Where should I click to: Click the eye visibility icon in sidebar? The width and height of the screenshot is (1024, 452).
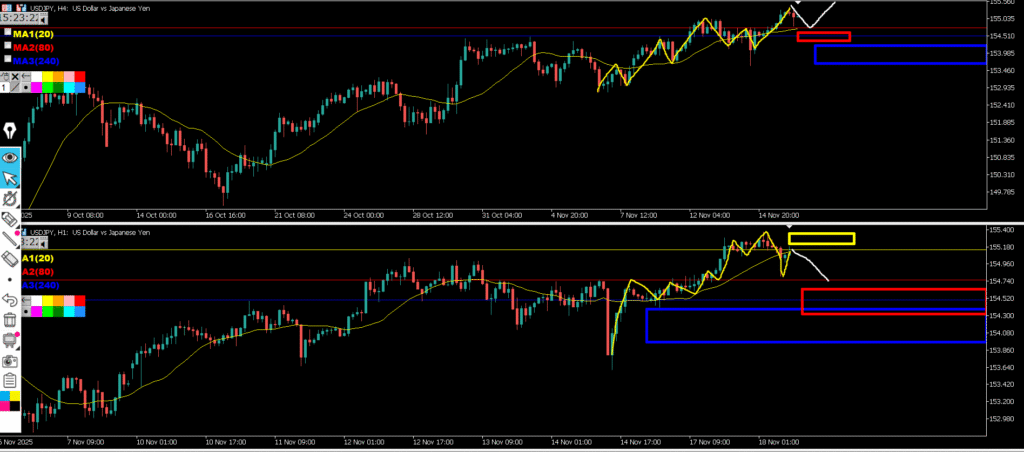[11, 156]
